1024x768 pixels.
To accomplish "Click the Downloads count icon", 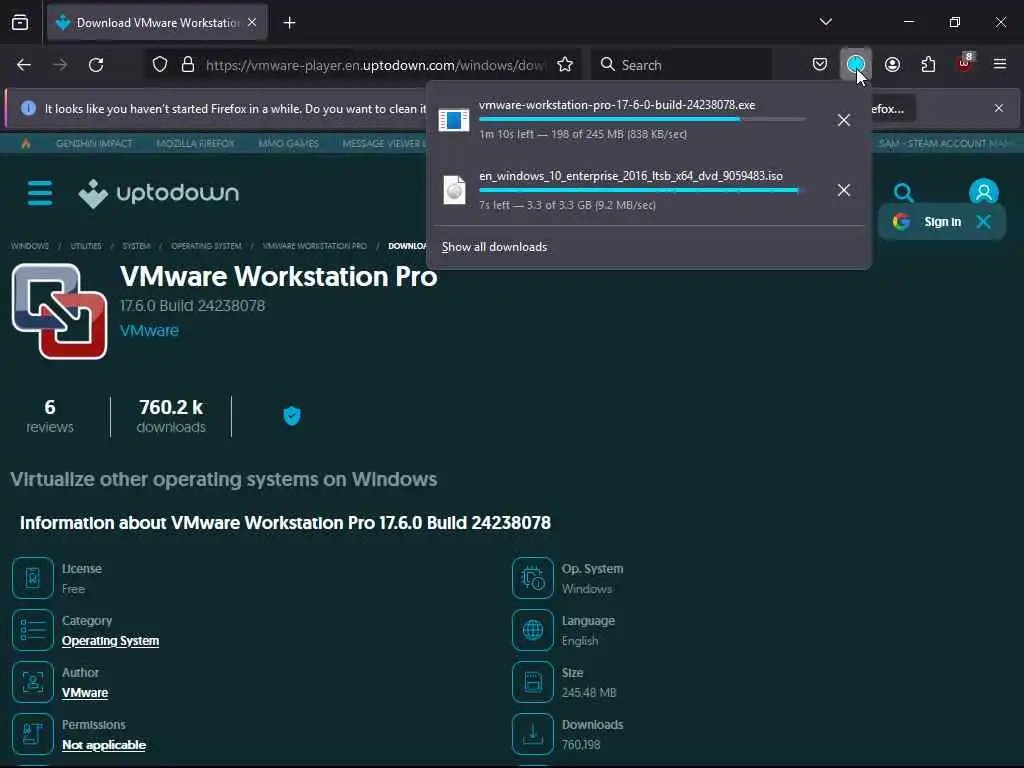I will [x=533, y=733].
